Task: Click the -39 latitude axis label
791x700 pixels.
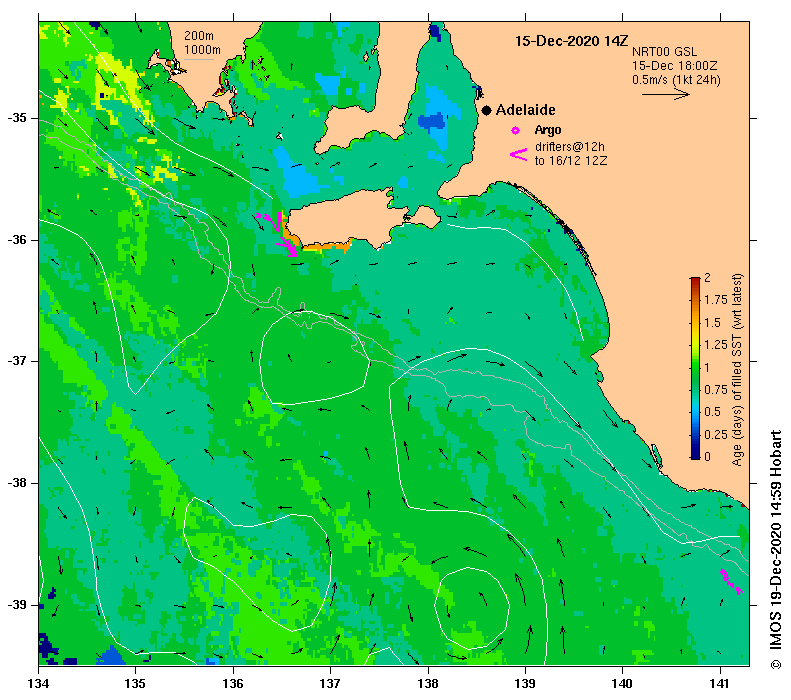Action: pos(17,605)
